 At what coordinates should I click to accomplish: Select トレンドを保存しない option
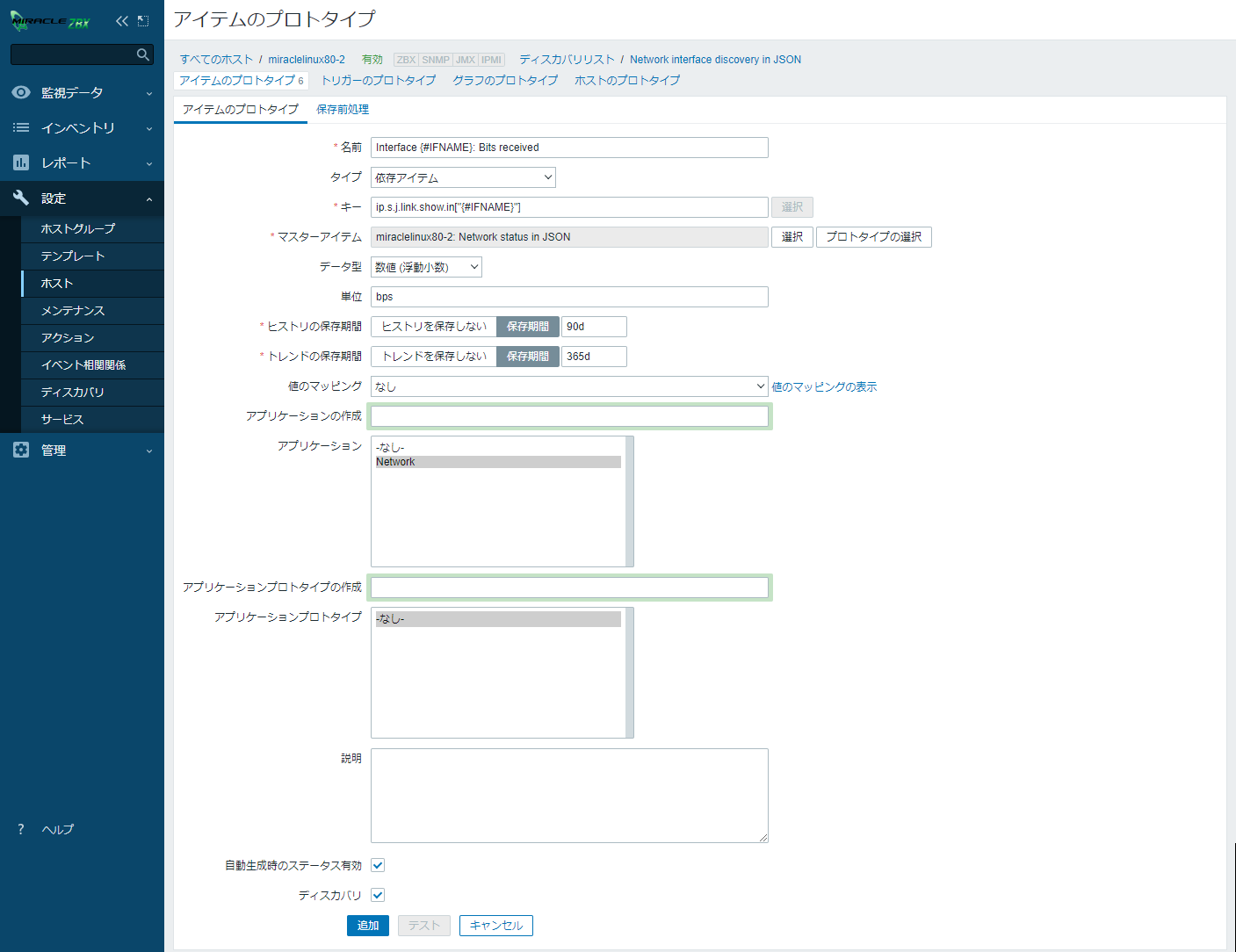434,357
